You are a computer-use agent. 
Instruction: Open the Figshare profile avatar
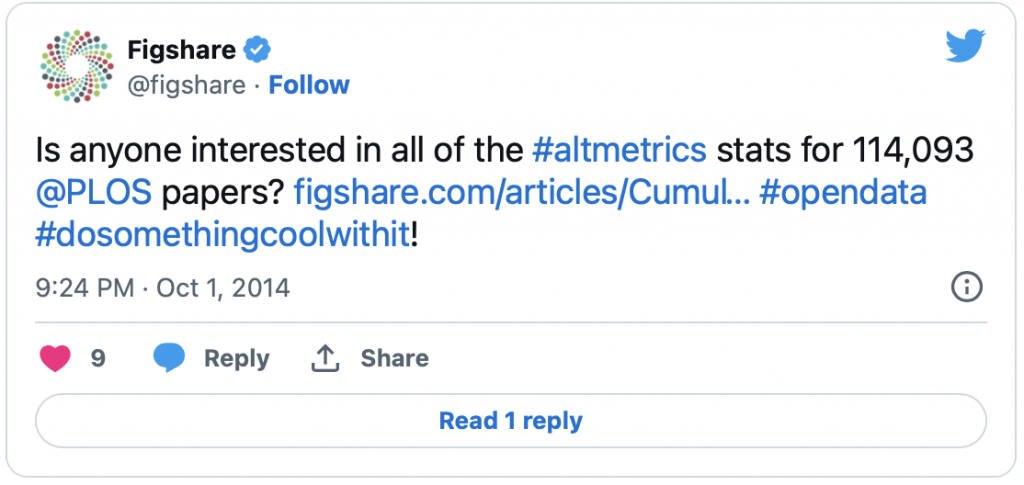pyautogui.click(x=77, y=66)
